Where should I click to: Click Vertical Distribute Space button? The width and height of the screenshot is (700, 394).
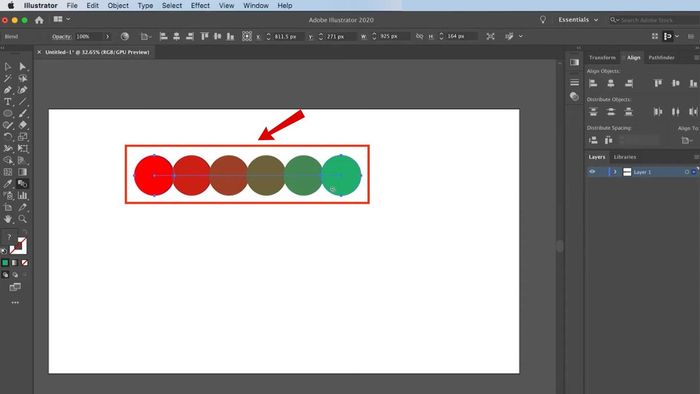point(593,141)
